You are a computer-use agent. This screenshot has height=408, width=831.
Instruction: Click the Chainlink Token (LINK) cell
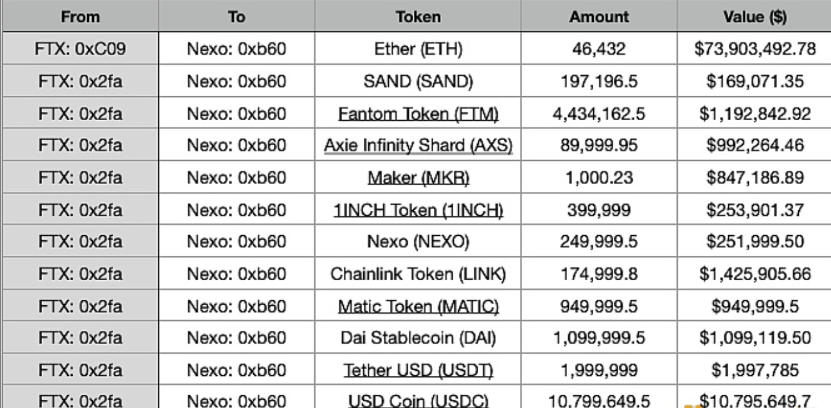tap(418, 274)
